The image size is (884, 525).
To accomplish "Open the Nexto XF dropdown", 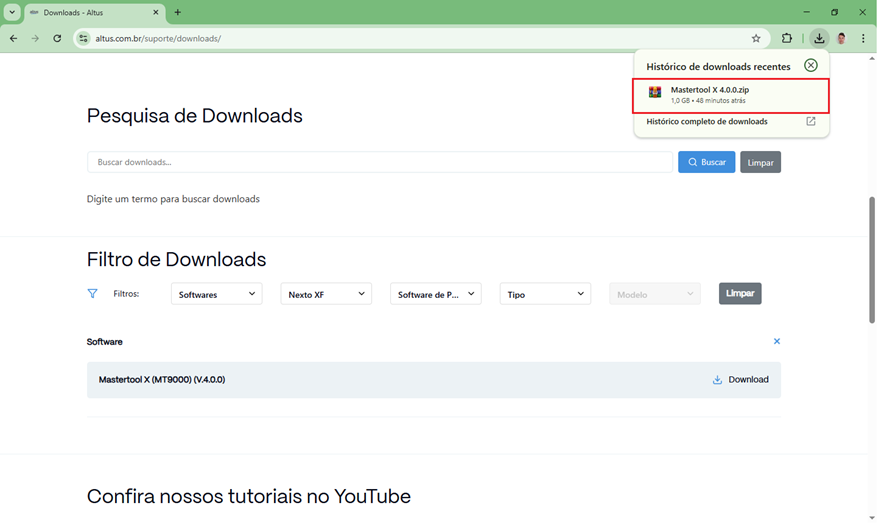I will [x=326, y=294].
